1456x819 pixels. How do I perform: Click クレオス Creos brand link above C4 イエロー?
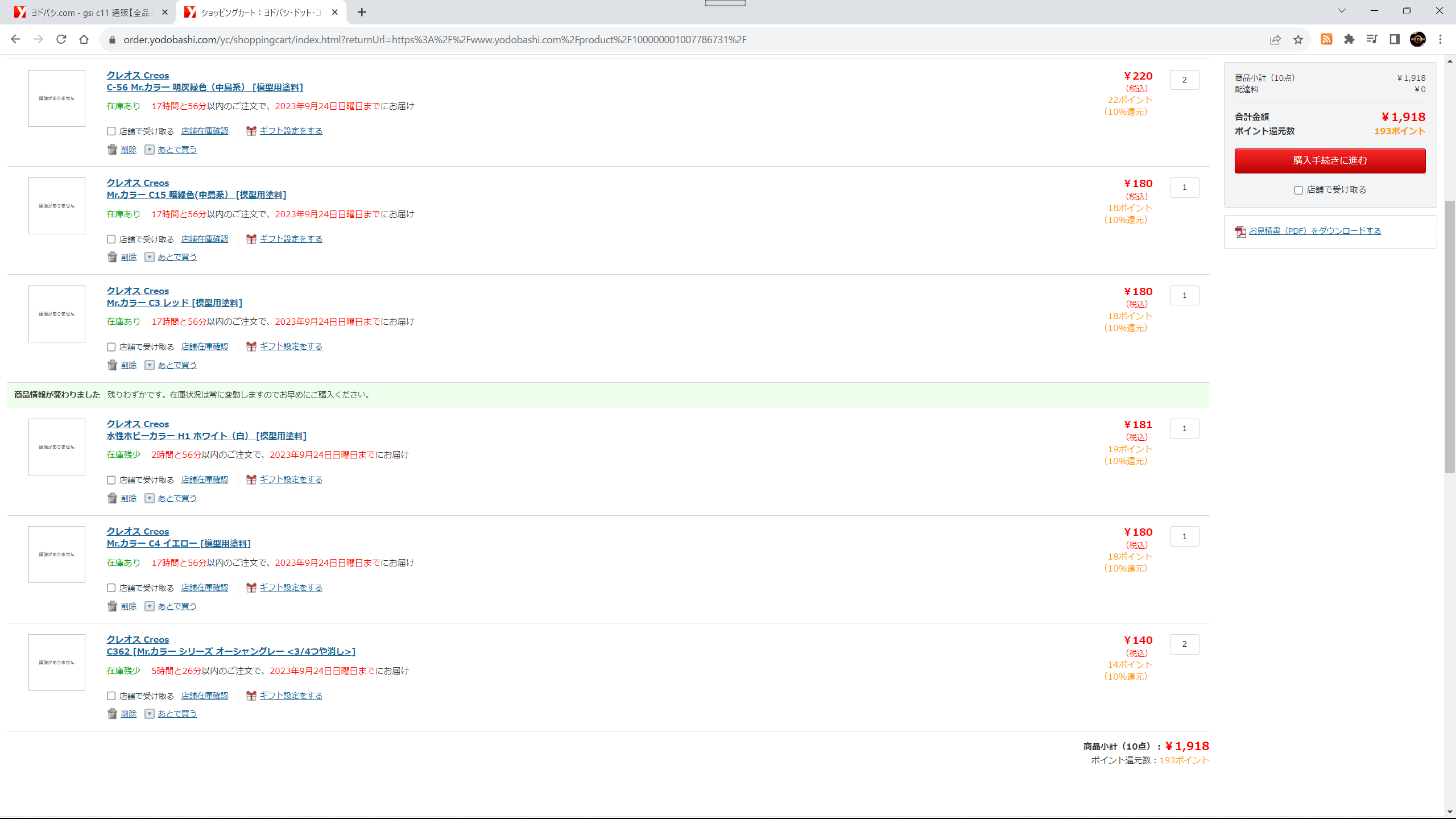[x=138, y=532]
